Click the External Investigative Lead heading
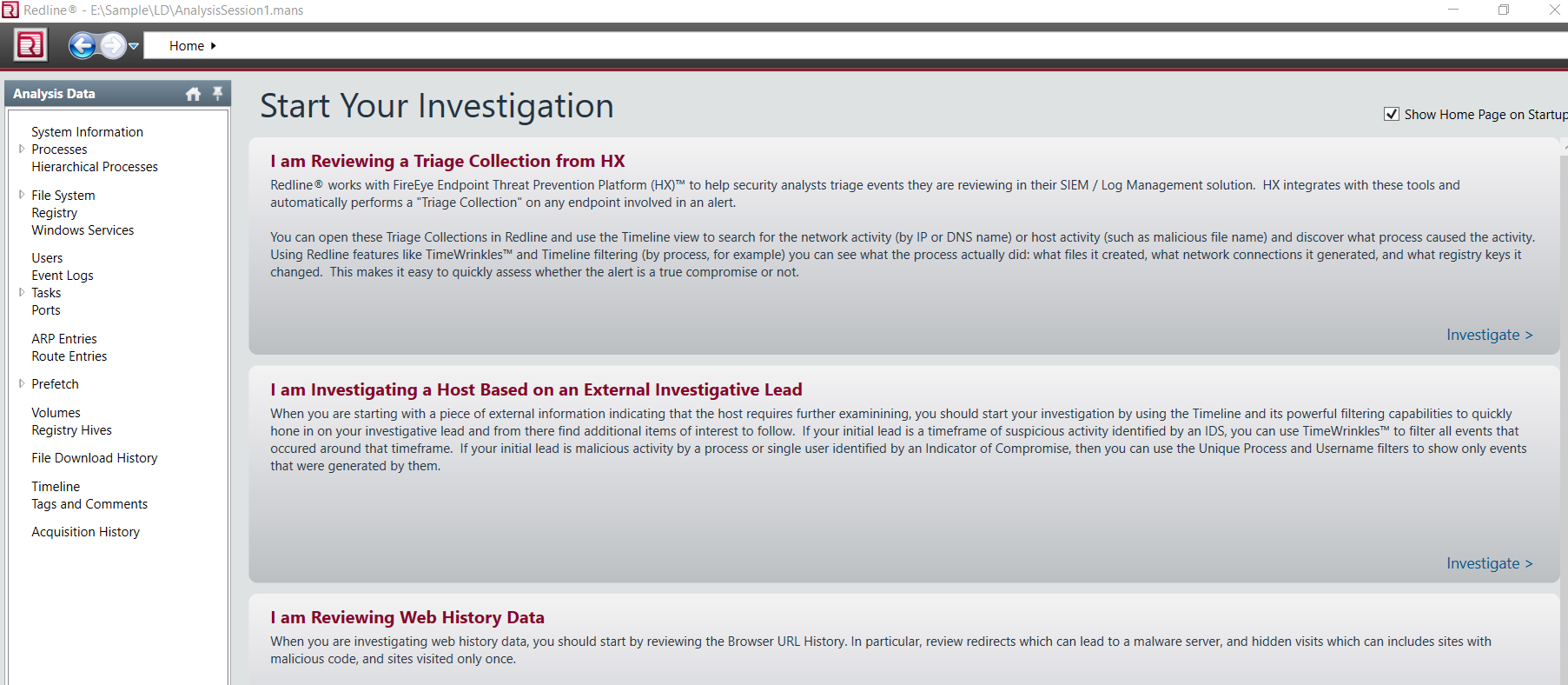 pos(536,389)
